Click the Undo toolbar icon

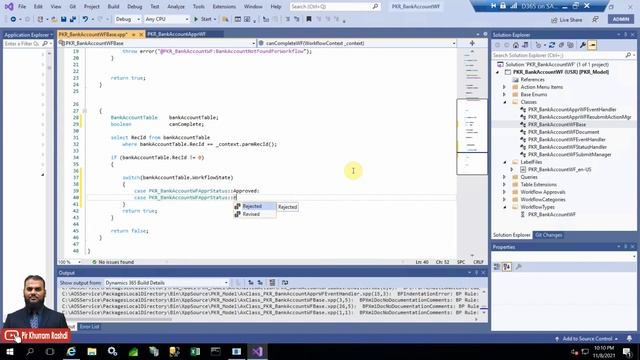85,19
